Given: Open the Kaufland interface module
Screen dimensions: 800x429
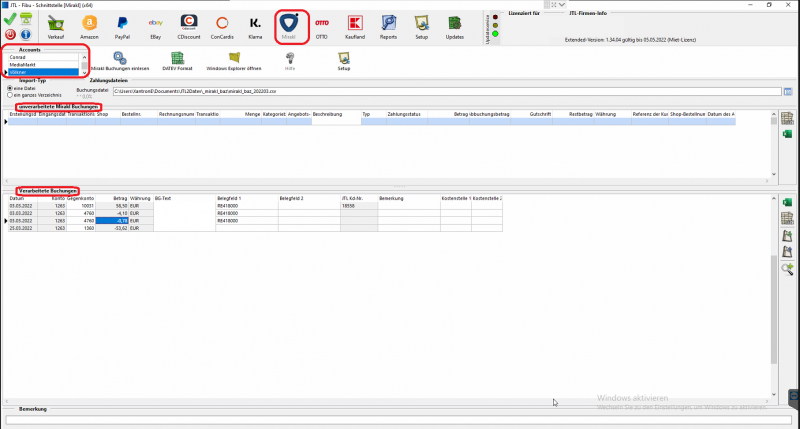Looking at the screenshot, I should pos(354,25).
